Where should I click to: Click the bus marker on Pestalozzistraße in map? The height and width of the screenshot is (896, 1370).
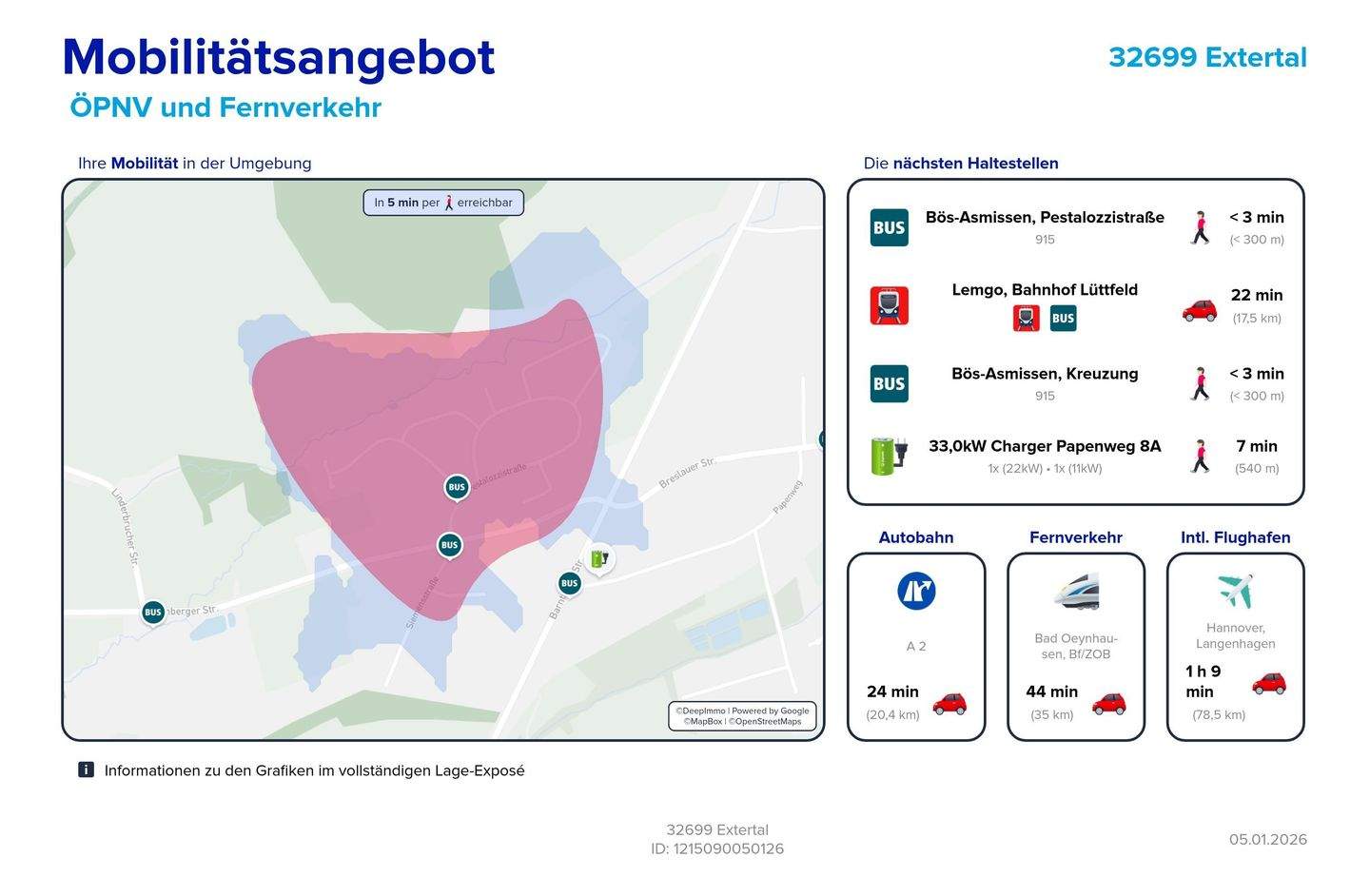tap(457, 487)
